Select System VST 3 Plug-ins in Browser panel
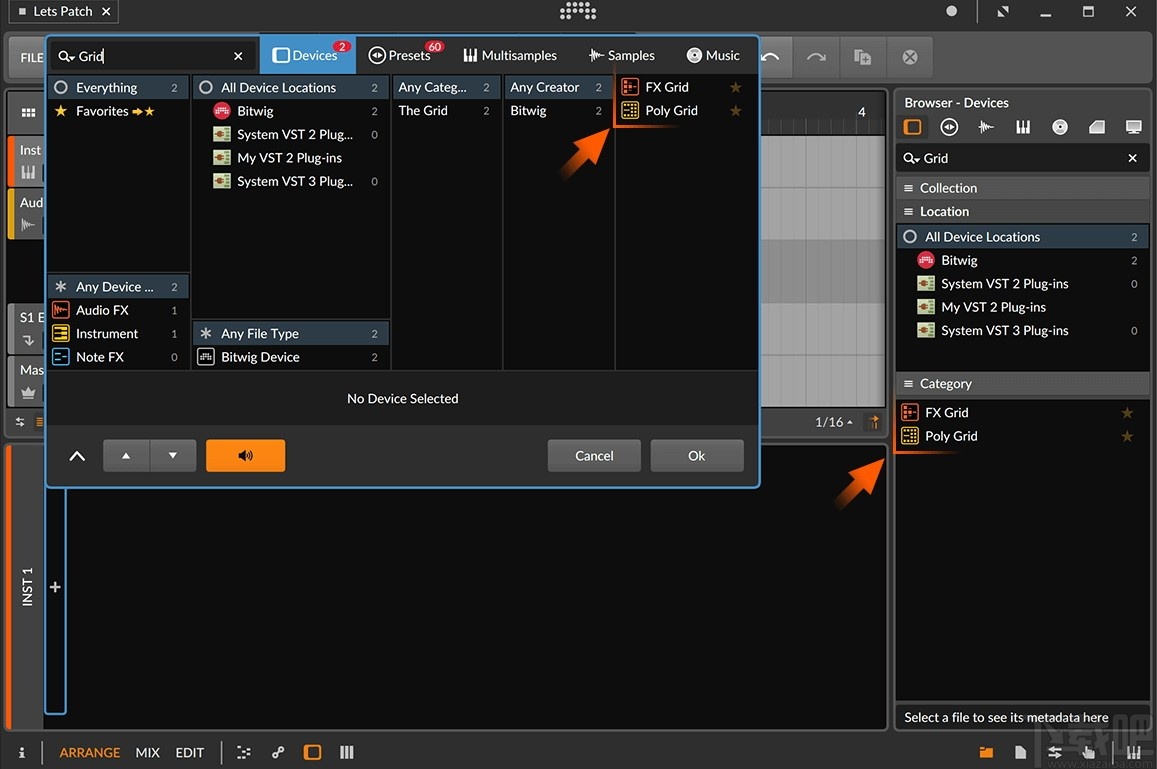The height and width of the screenshot is (769, 1157). click(1023, 331)
